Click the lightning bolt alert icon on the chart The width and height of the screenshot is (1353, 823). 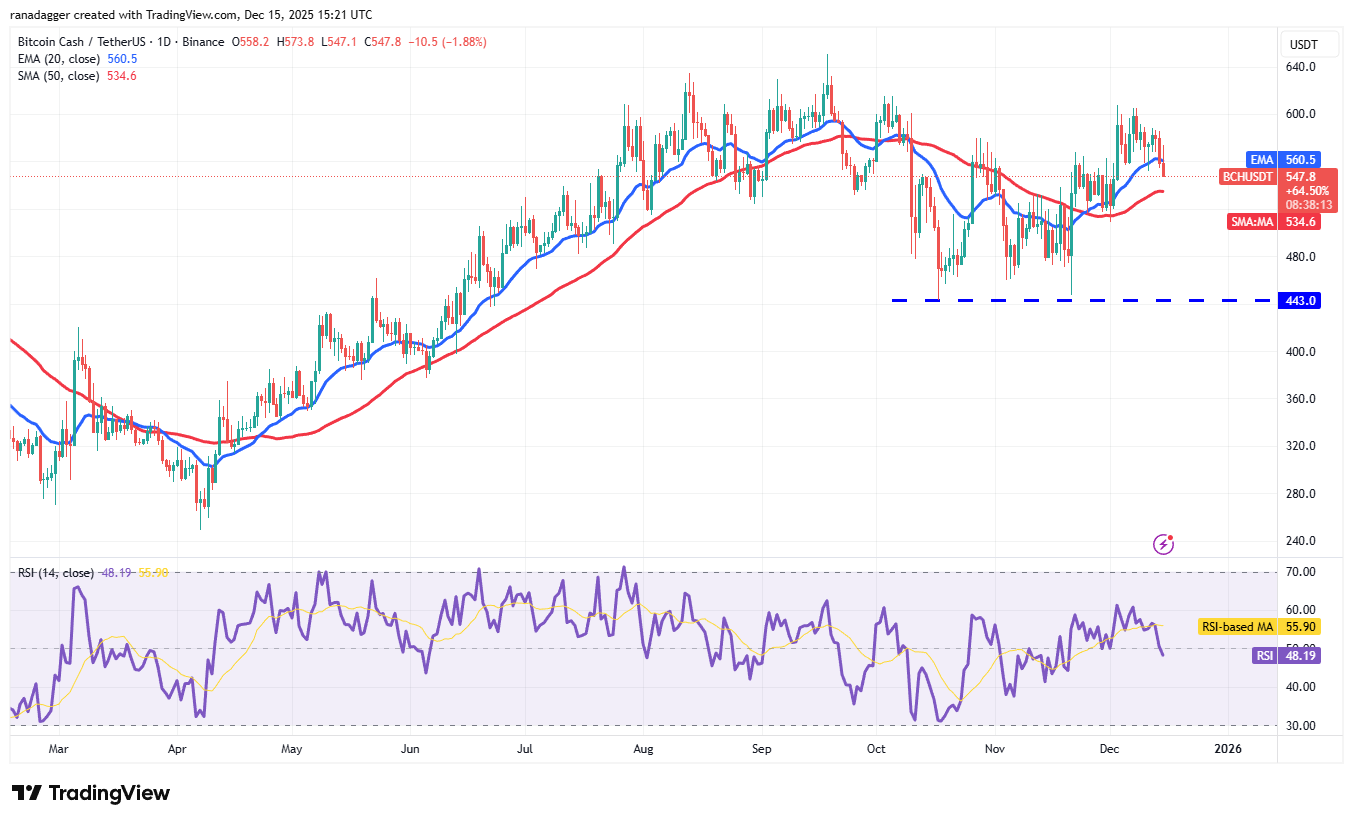pyautogui.click(x=1163, y=543)
